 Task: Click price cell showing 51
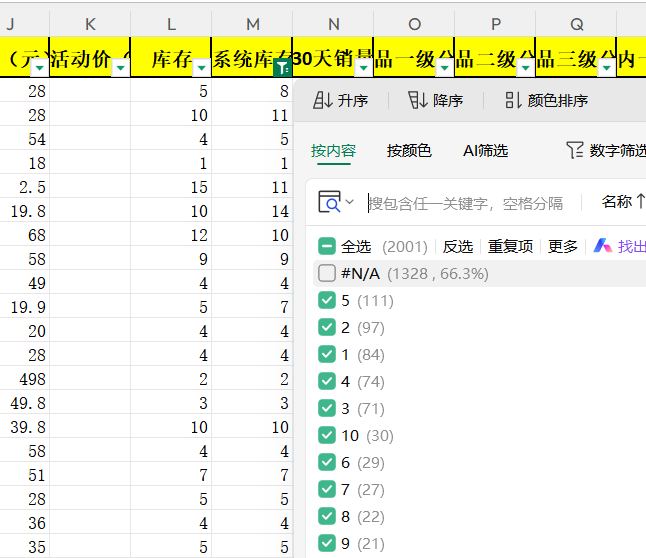point(24,475)
